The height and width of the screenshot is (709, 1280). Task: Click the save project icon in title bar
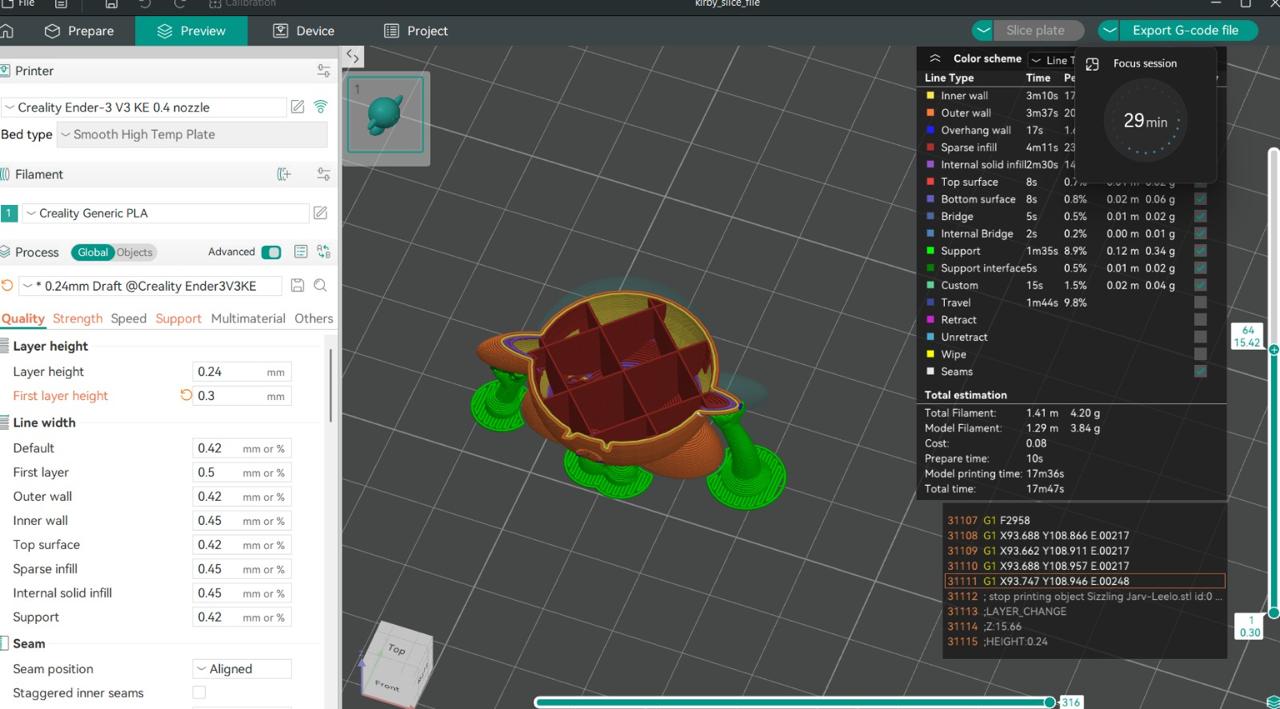click(x=111, y=4)
